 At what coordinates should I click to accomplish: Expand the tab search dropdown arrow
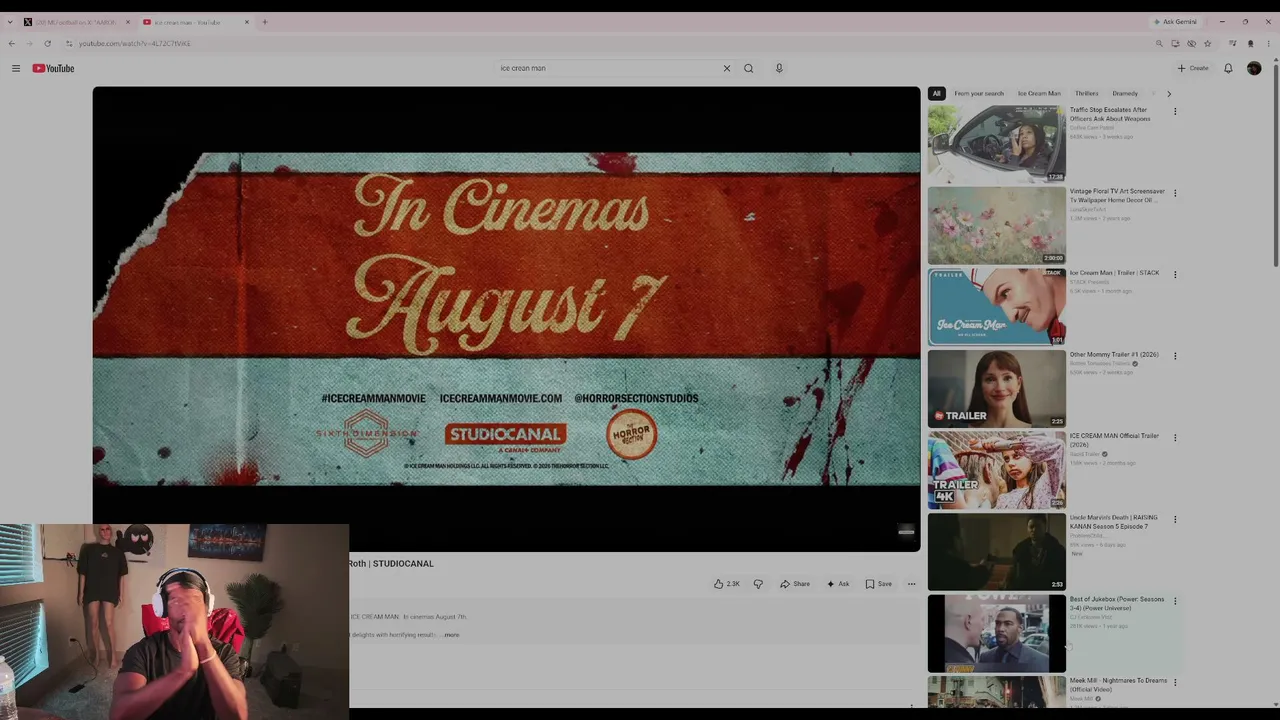click(x=10, y=22)
